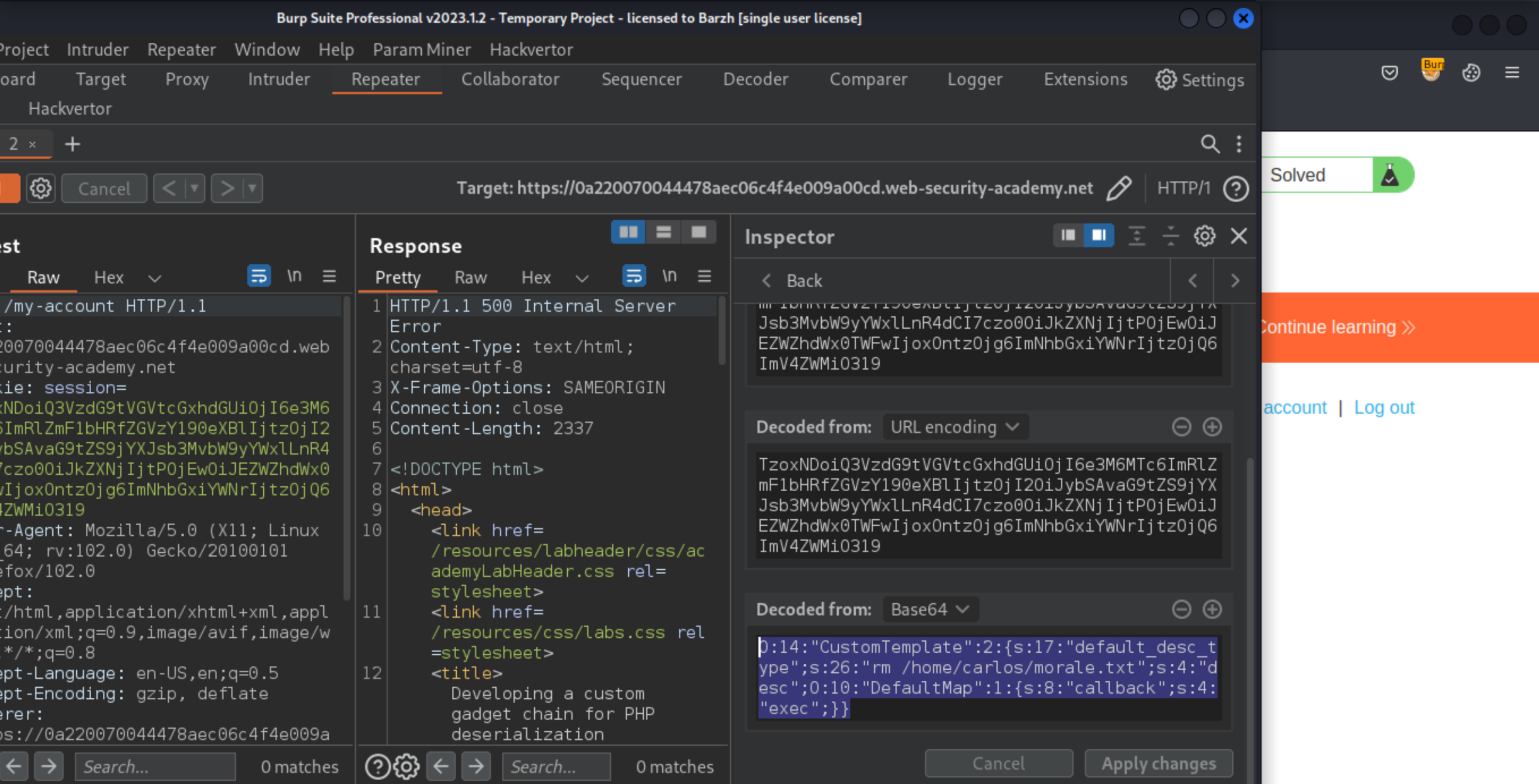The width and height of the screenshot is (1539, 784).
Task: Open the response search help icon
Action: [x=378, y=766]
